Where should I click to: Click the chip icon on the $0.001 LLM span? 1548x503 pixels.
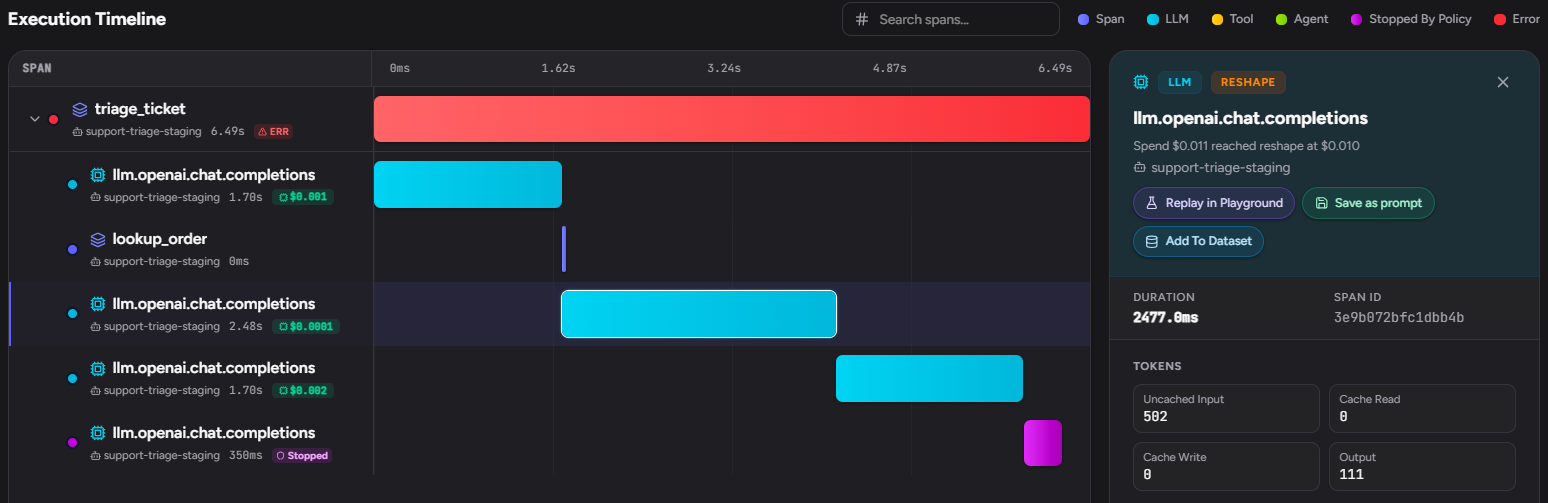98,175
